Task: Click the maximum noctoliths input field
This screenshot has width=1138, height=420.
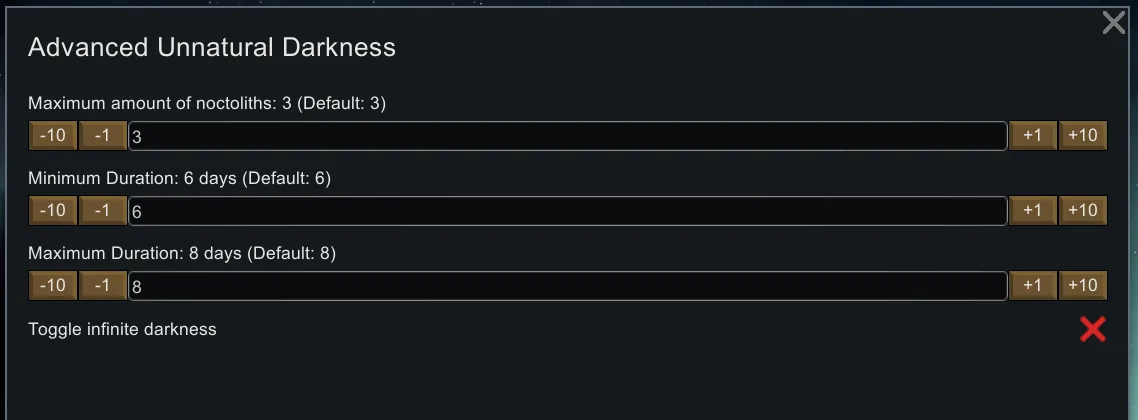Action: click(x=567, y=136)
